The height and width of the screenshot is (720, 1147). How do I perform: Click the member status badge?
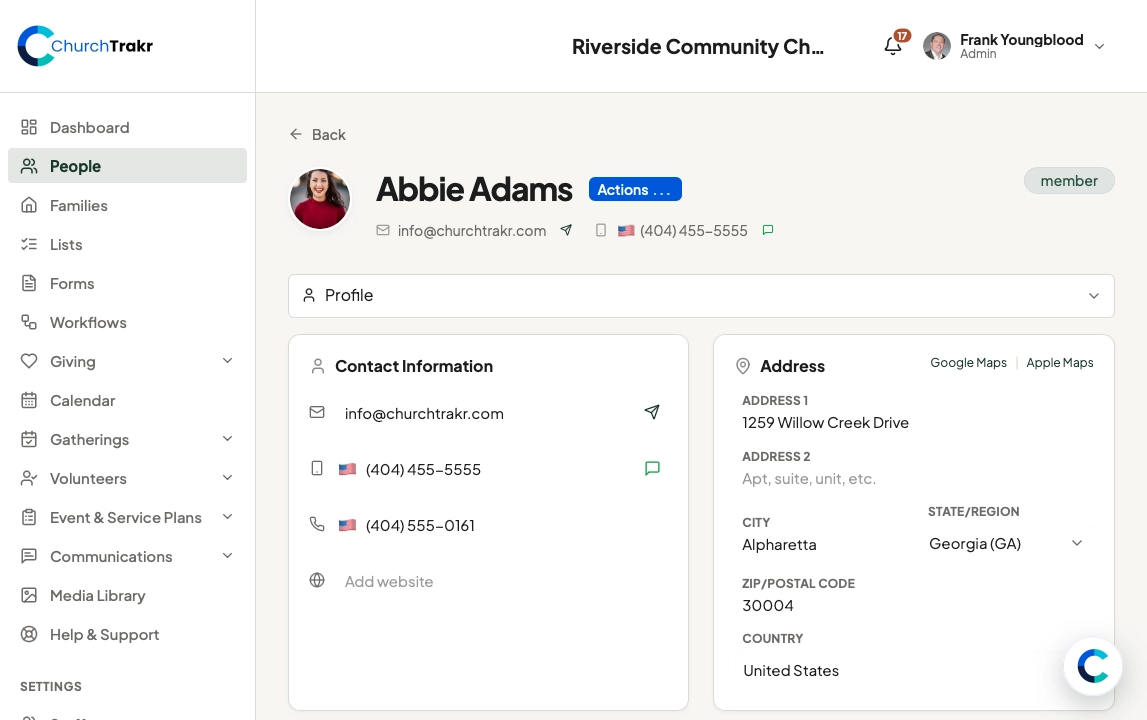(x=1069, y=181)
